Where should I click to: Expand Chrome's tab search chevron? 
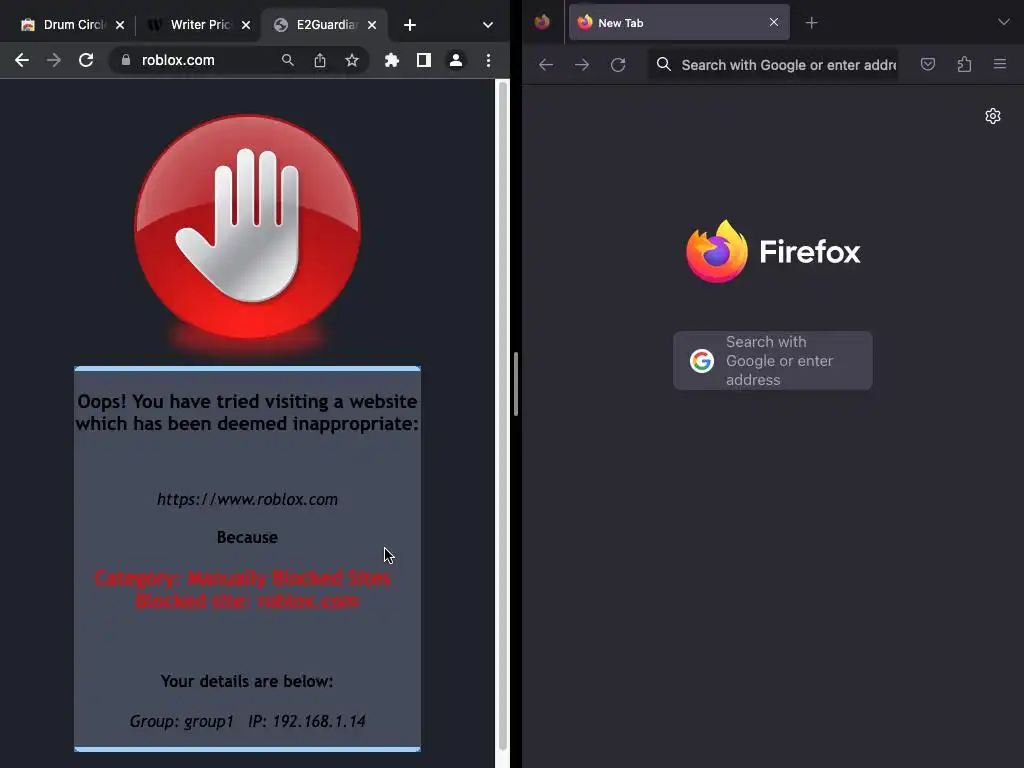[487, 25]
